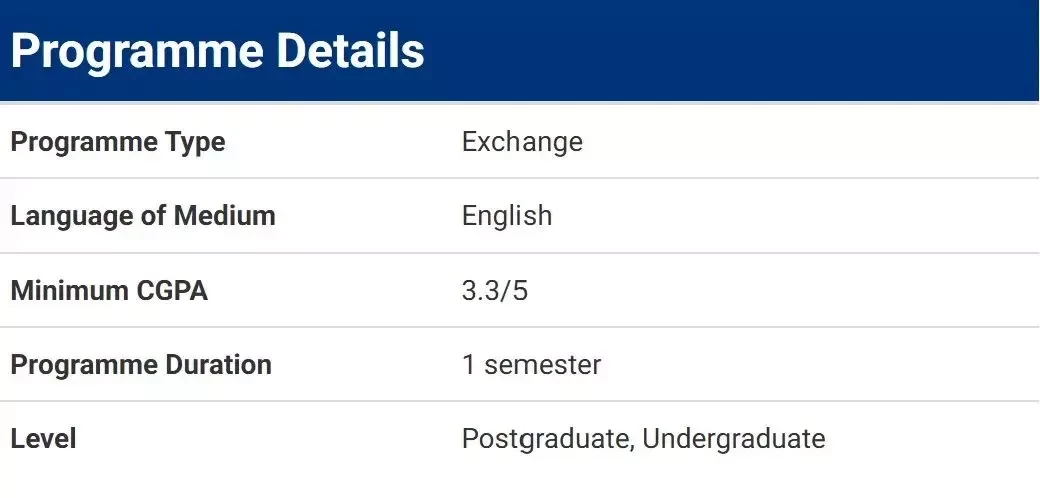The image size is (1040, 498).
Task: Click the word Medium in the table
Action: tap(225, 216)
